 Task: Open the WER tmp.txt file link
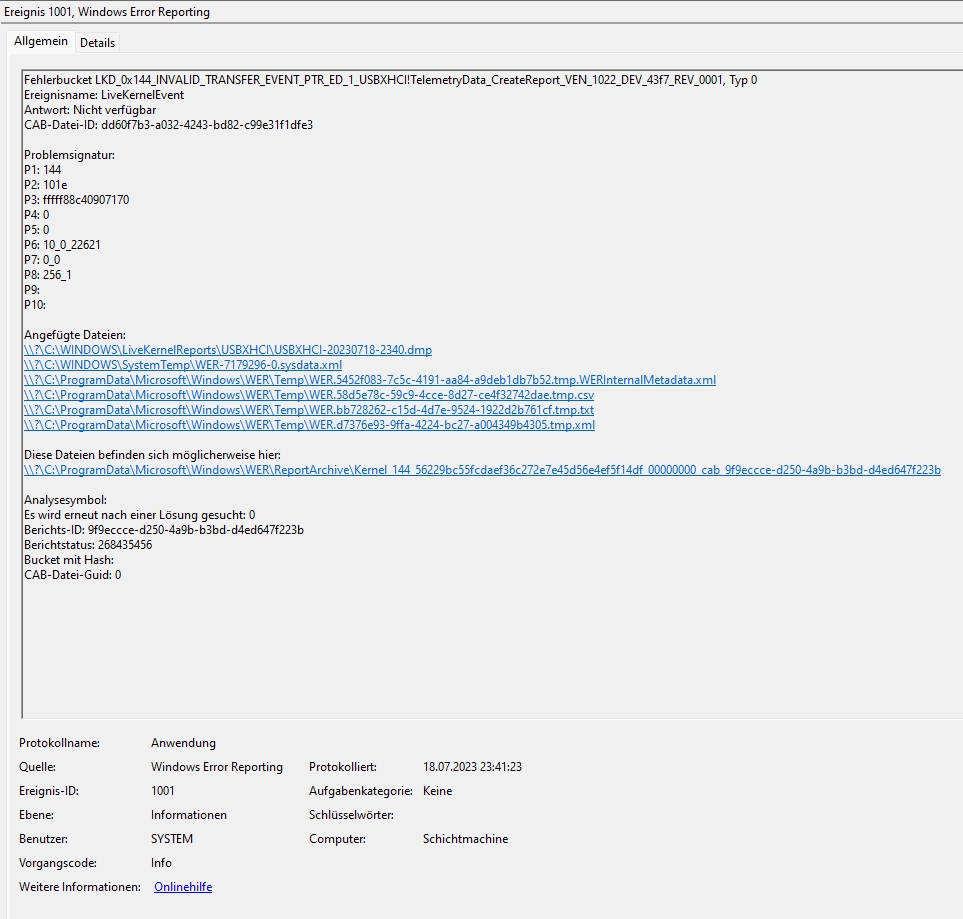pos(309,410)
